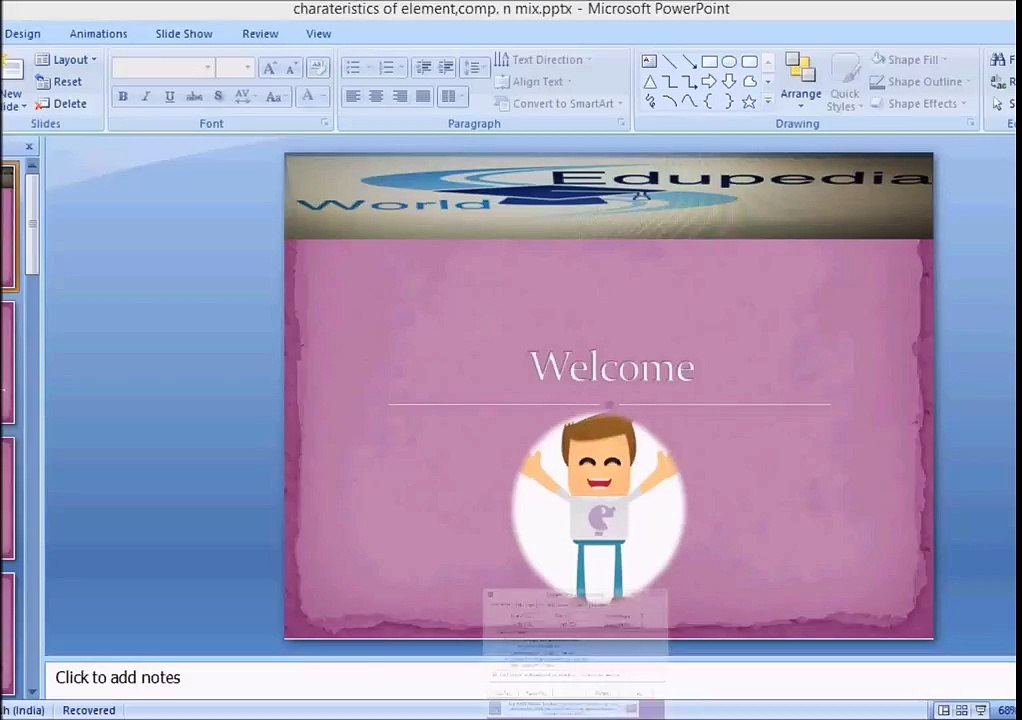Select the Curve shape
1022x720 pixels.
click(690, 101)
